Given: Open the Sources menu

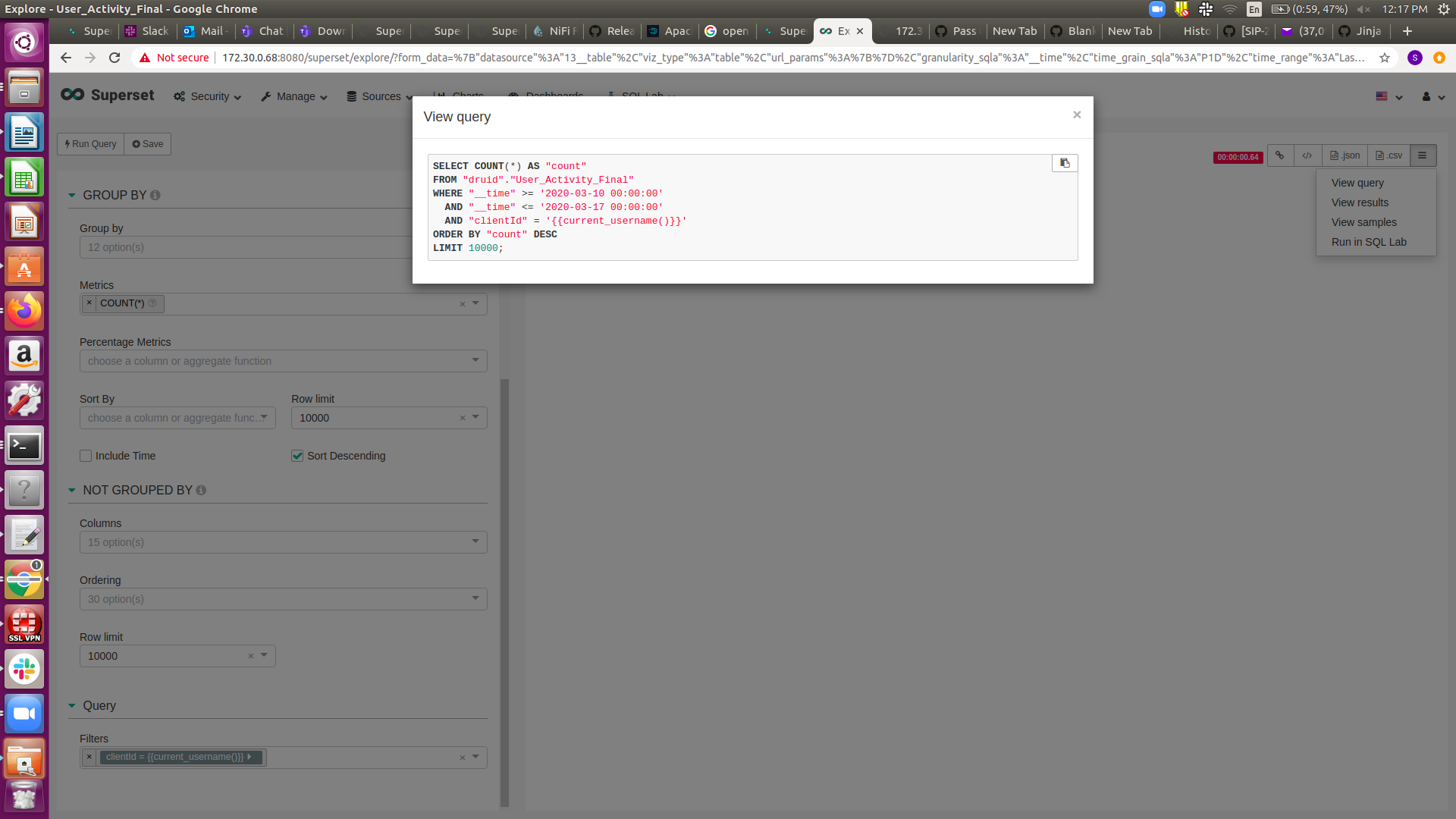Looking at the screenshot, I should [x=379, y=96].
